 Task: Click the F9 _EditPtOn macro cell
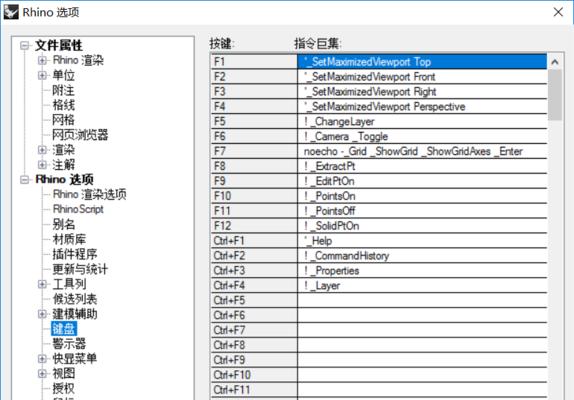(422, 181)
